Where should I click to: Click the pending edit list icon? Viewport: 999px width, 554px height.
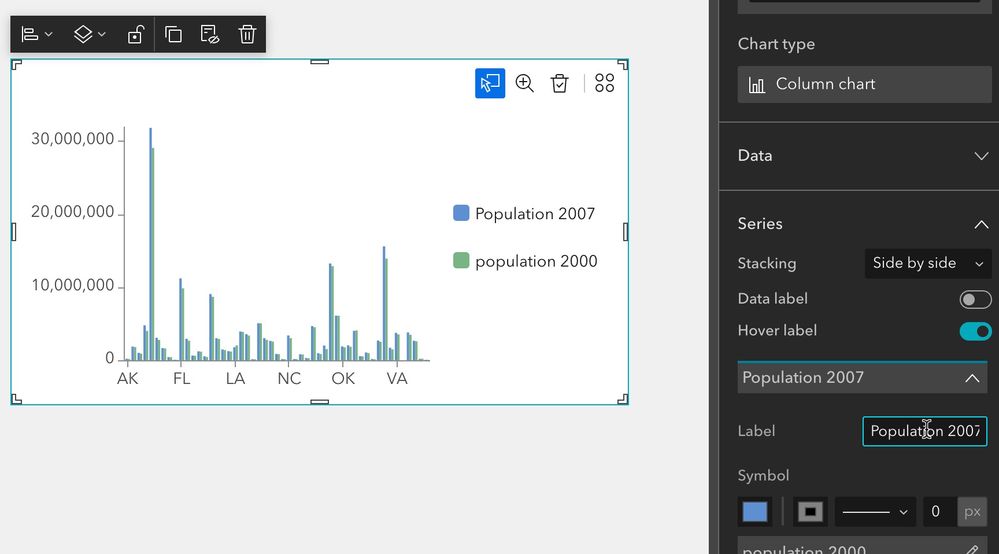point(210,34)
